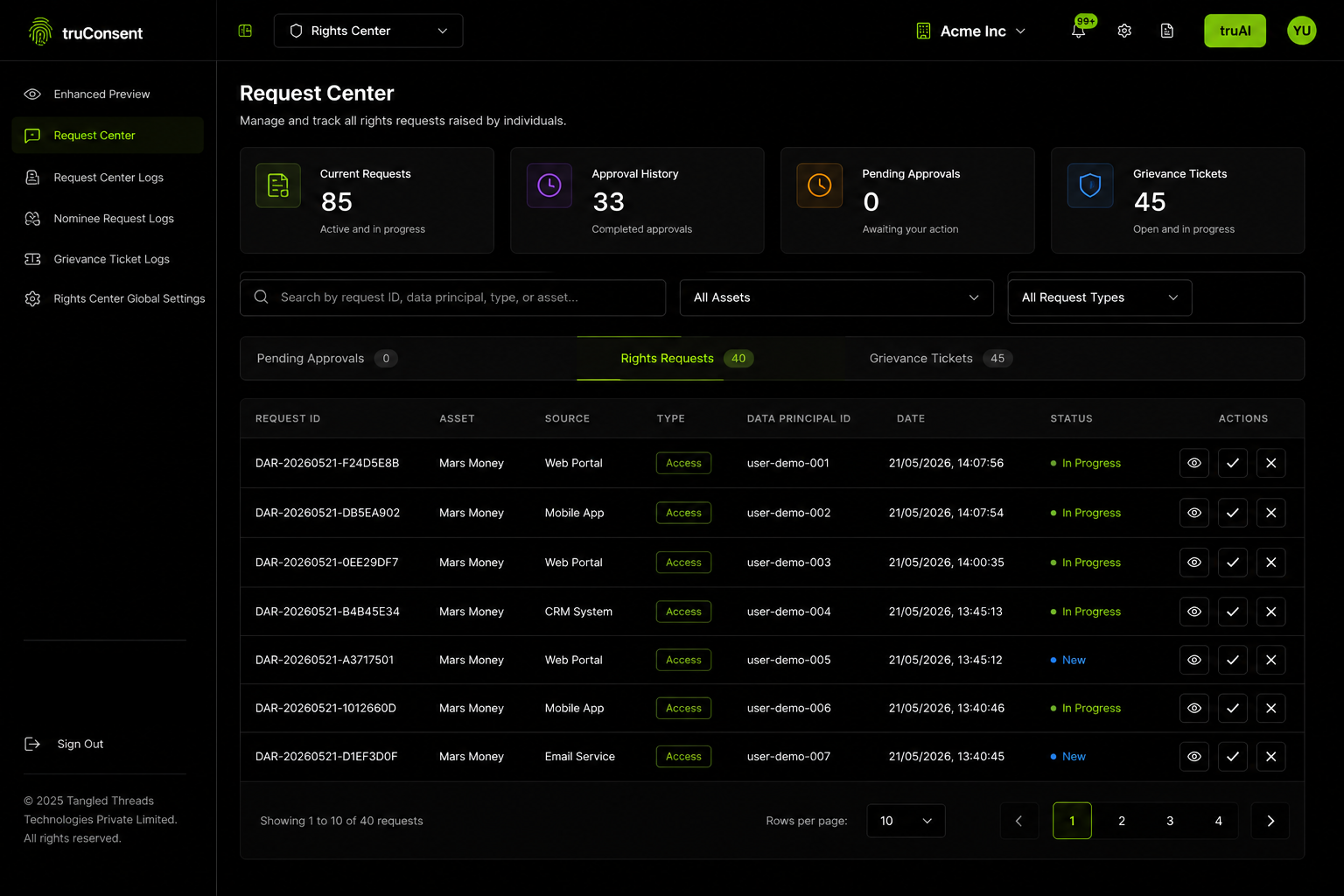
Task: Expand the Acme Inc organization selector
Action: (x=970, y=31)
